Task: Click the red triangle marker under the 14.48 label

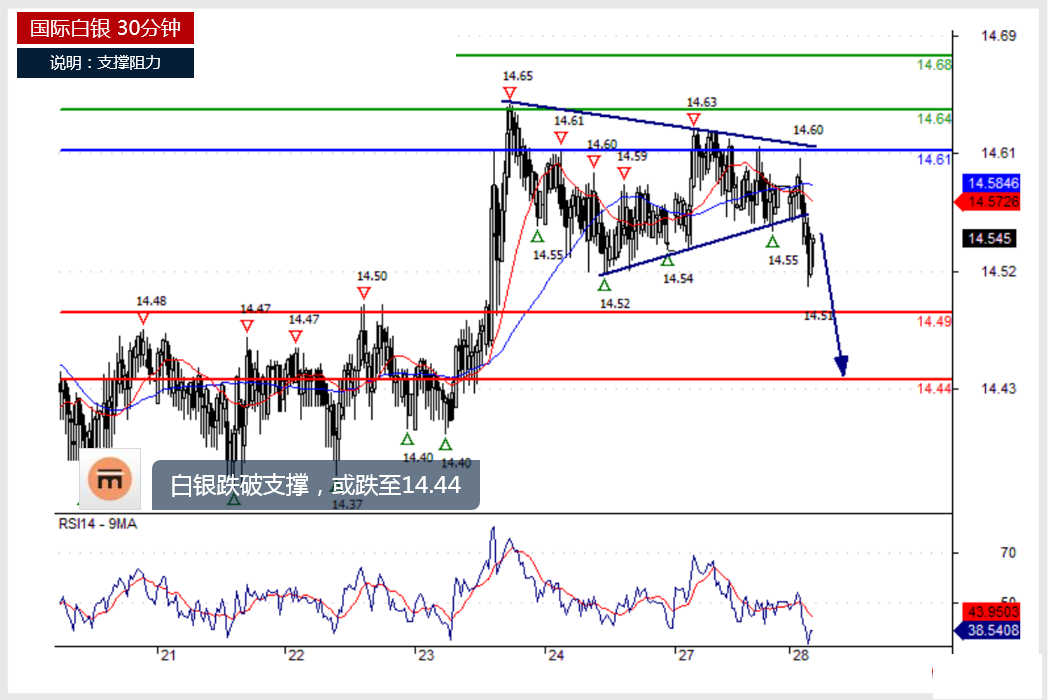Action: 143,319
